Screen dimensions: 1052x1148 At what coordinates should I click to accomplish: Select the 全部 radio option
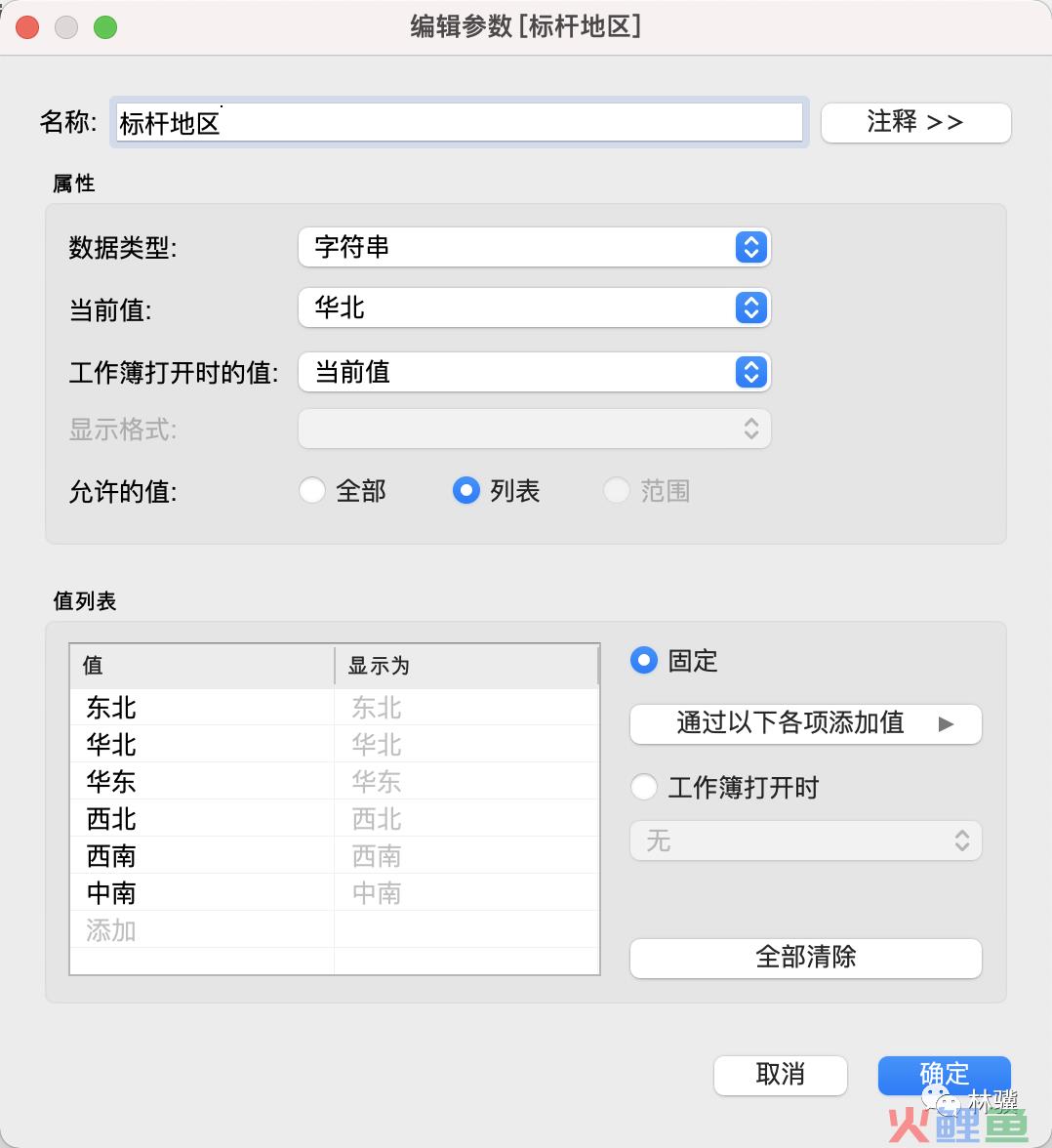coord(312,490)
